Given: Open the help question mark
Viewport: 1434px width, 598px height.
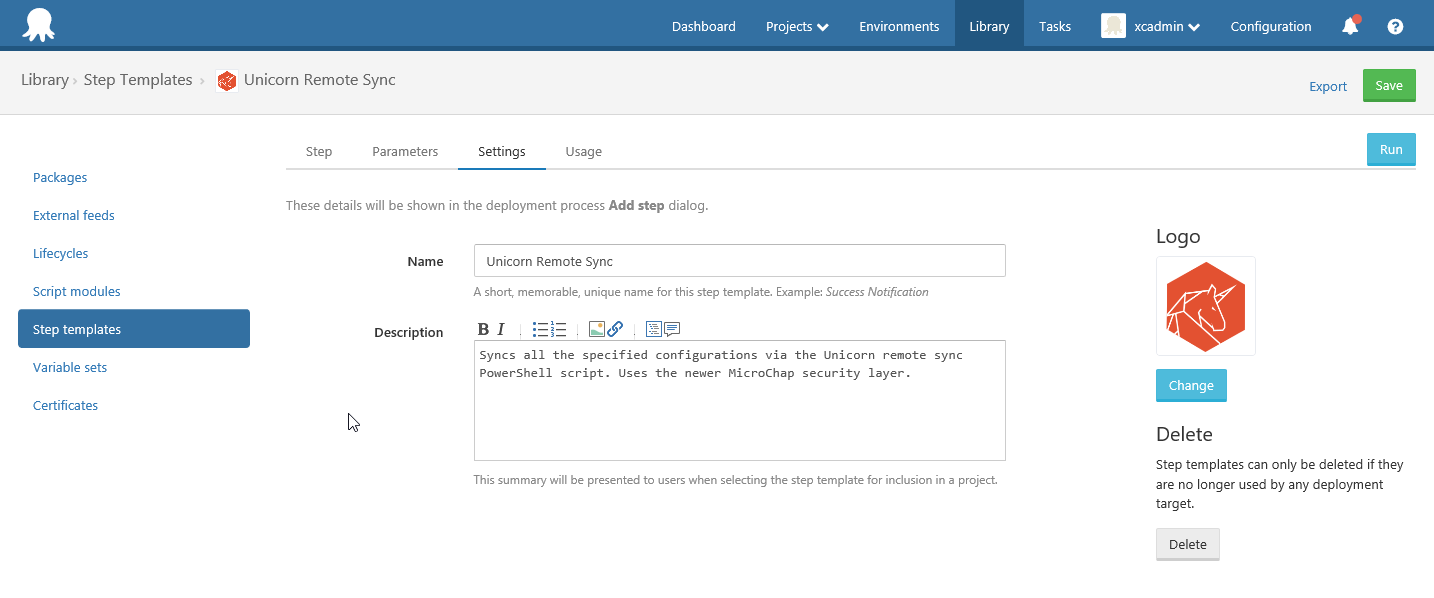Looking at the screenshot, I should pos(1395,27).
